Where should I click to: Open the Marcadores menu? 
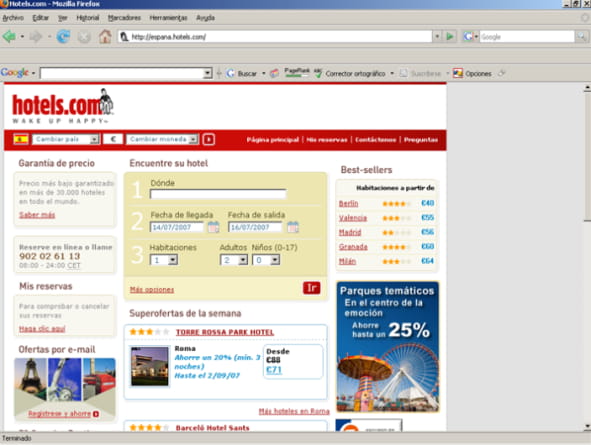click(x=124, y=18)
